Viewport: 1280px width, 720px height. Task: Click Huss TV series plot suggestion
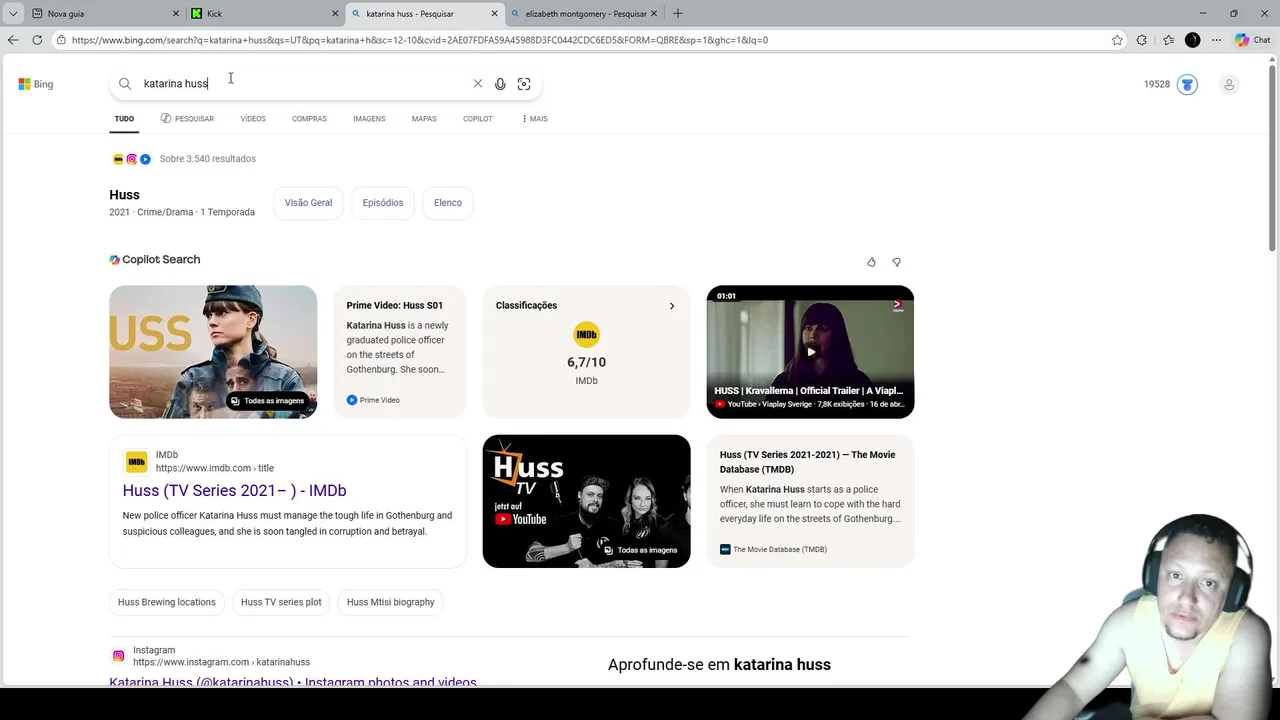click(281, 602)
